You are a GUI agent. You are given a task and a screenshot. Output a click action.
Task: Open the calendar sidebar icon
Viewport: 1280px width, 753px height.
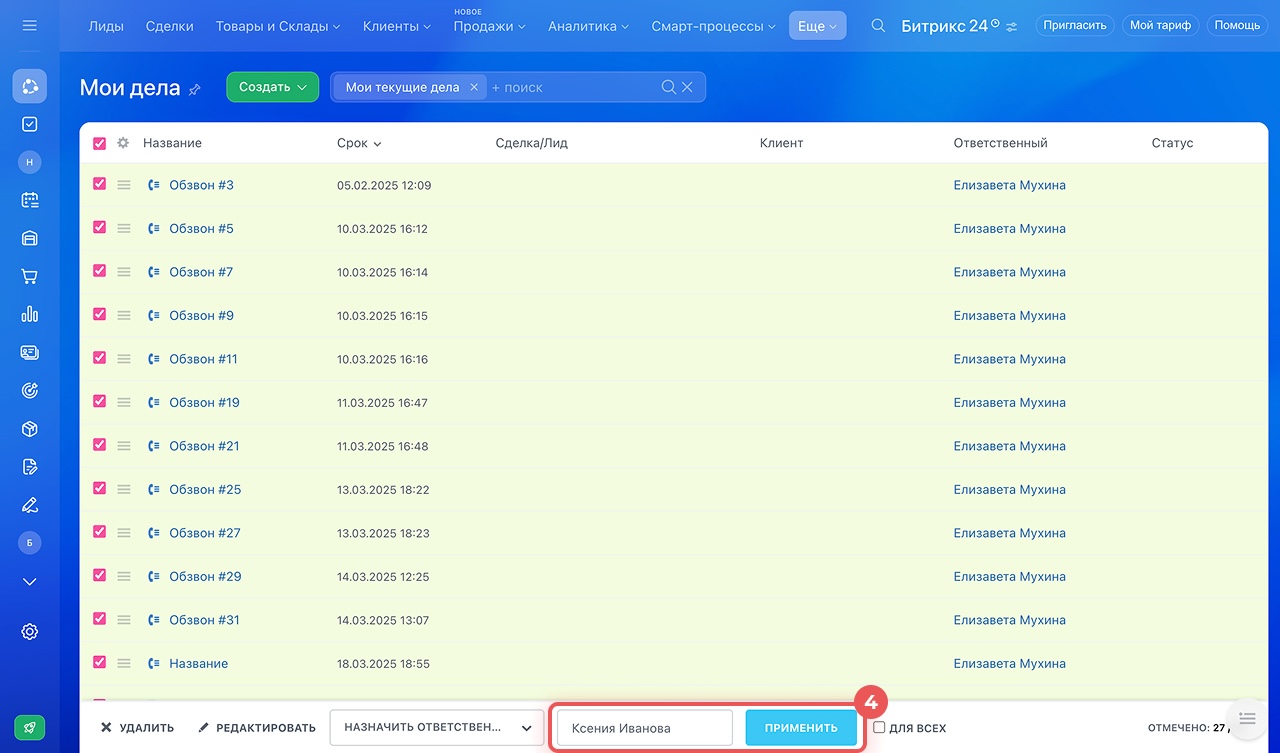click(29, 200)
